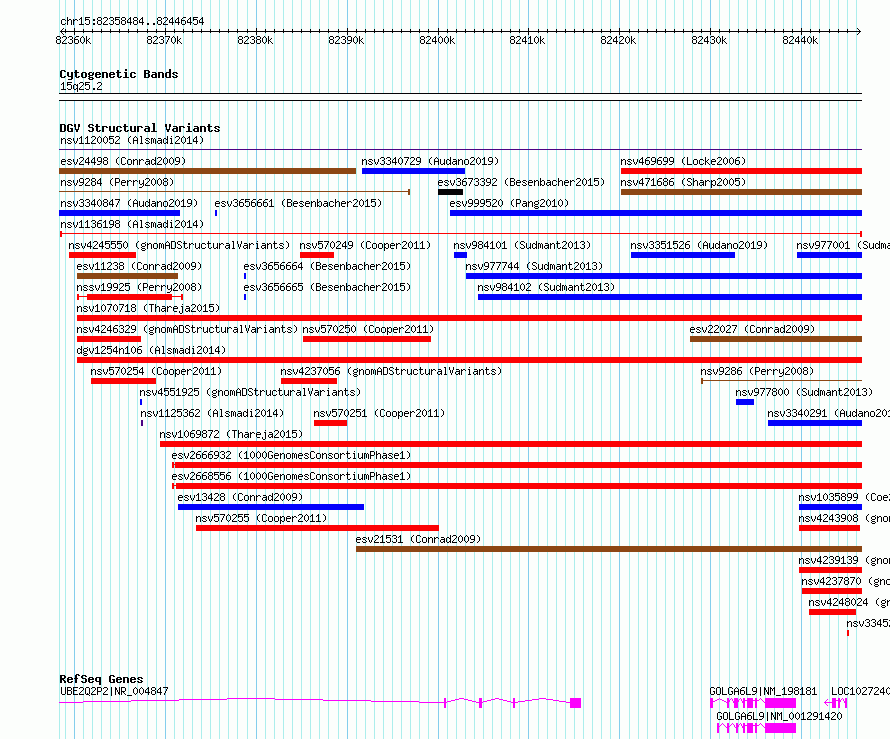Select the red nsv570250 variant bar

[x=367, y=339]
